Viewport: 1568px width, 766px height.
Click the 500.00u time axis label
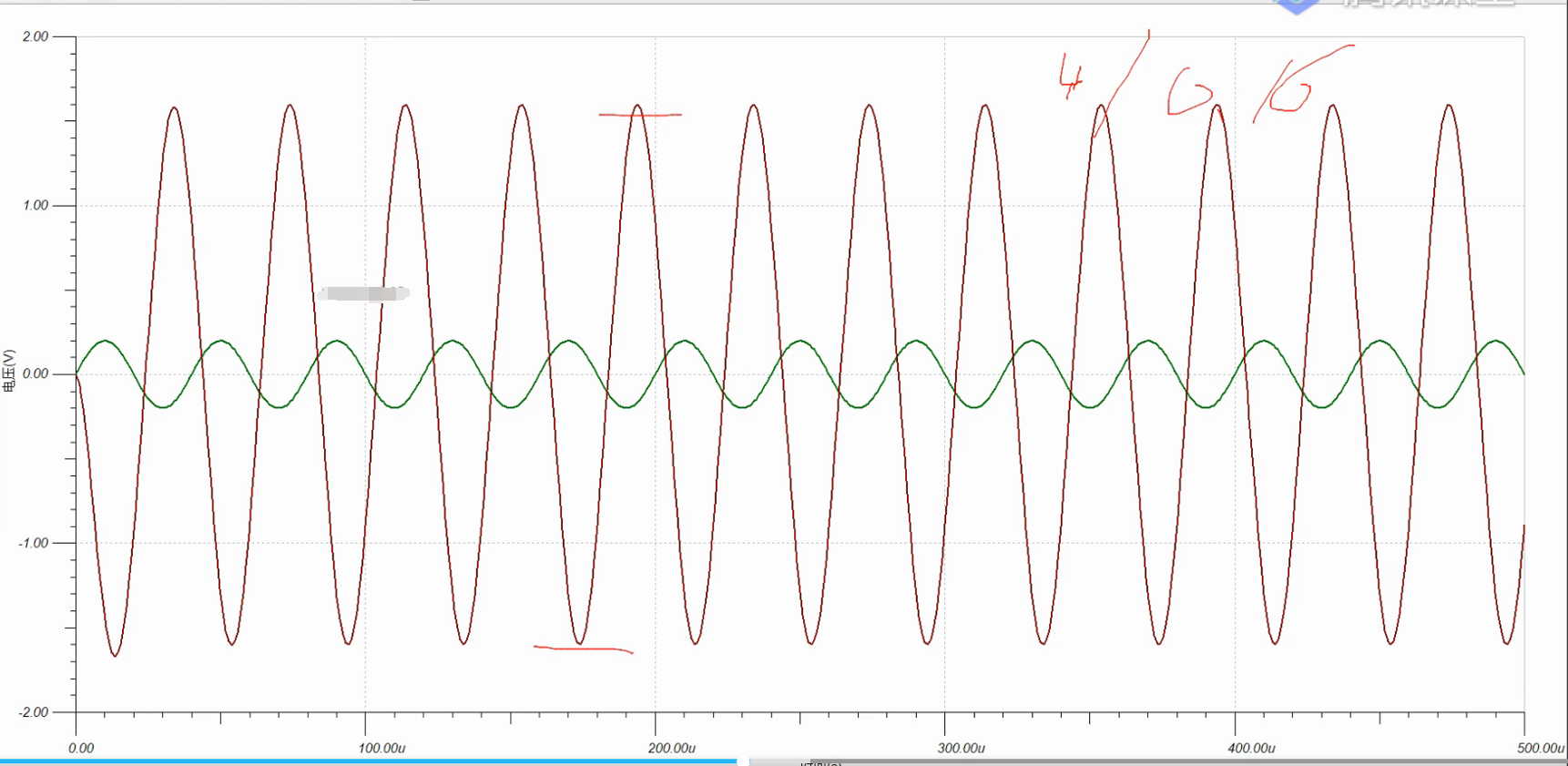click(1542, 748)
